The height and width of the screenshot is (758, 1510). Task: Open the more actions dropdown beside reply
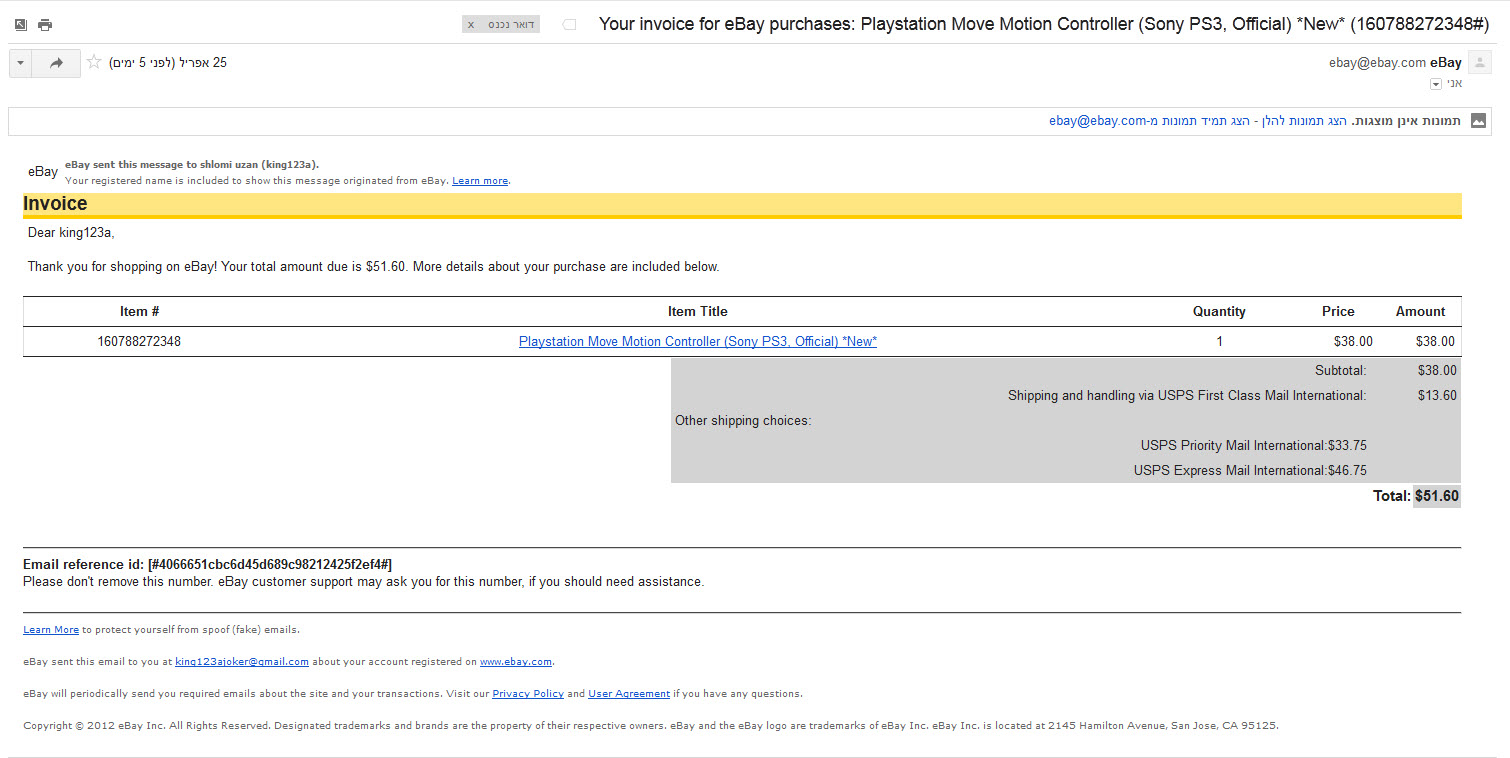[20, 63]
